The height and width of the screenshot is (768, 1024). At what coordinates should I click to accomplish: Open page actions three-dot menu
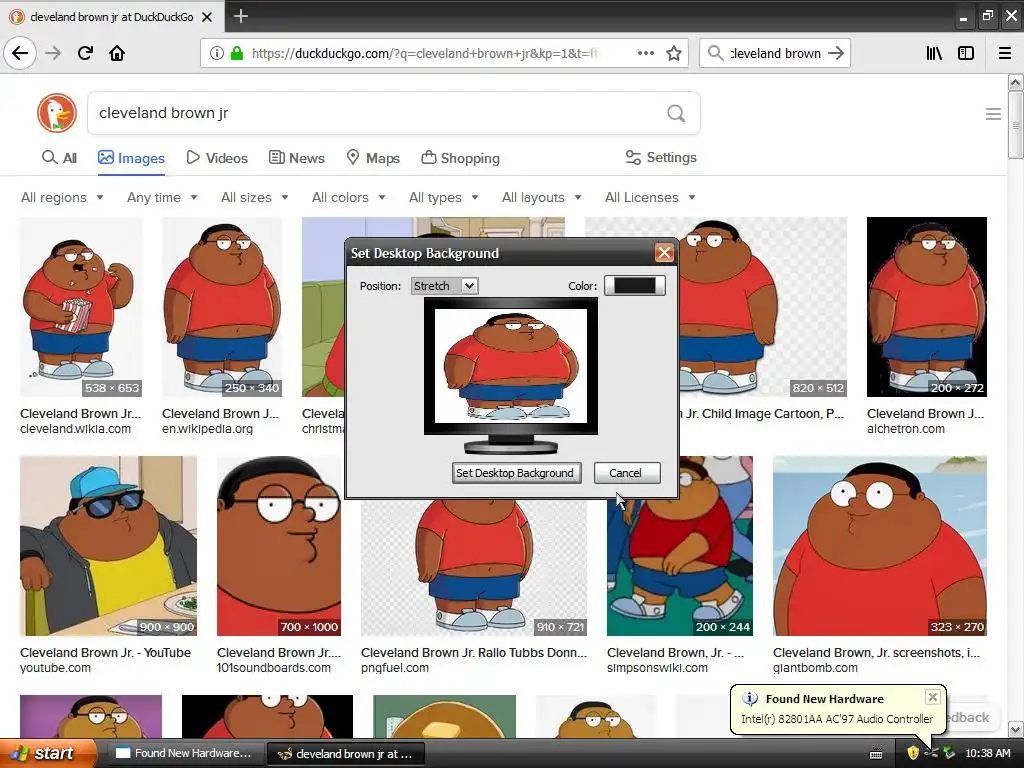coord(645,53)
